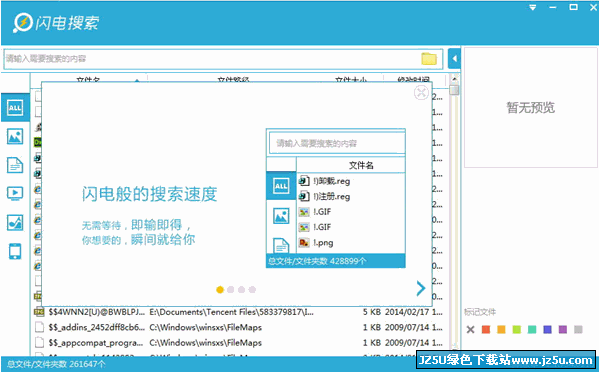Filter results by documents category
The width and height of the screenshot is (599, 372).
(15, 165)
